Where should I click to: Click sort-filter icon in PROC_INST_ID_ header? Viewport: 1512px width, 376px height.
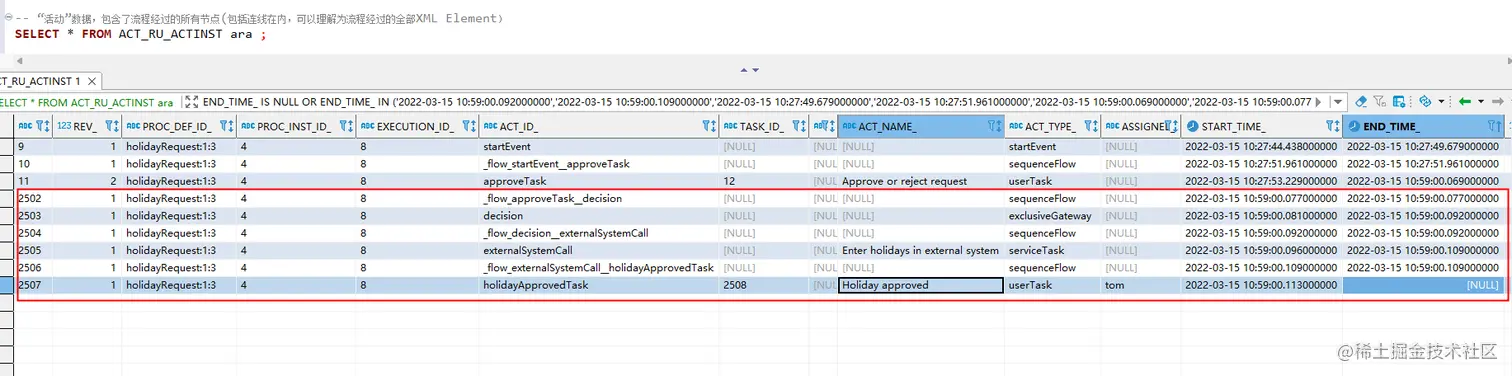pyautogui.click(x=345, y=126)
